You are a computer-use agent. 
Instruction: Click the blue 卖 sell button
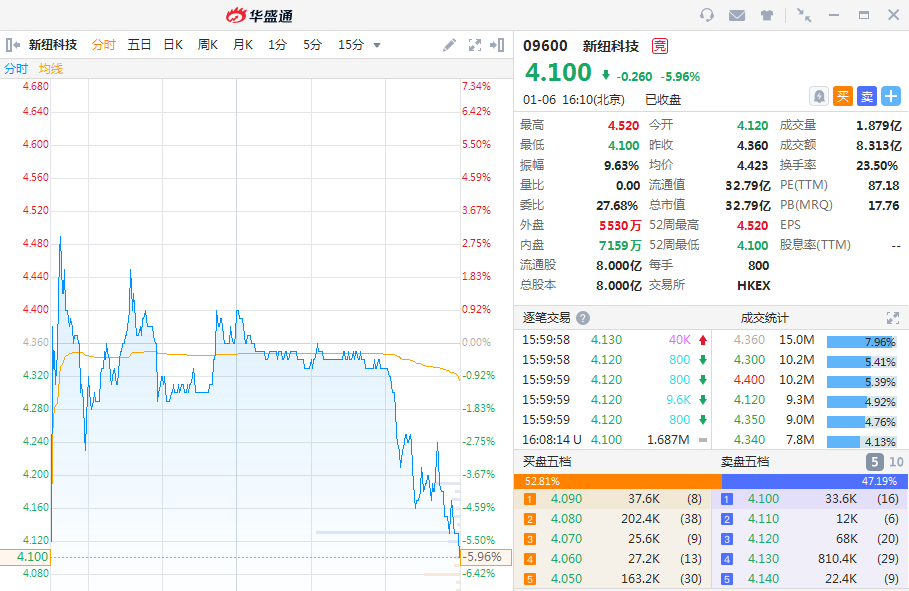pos(867,96)
